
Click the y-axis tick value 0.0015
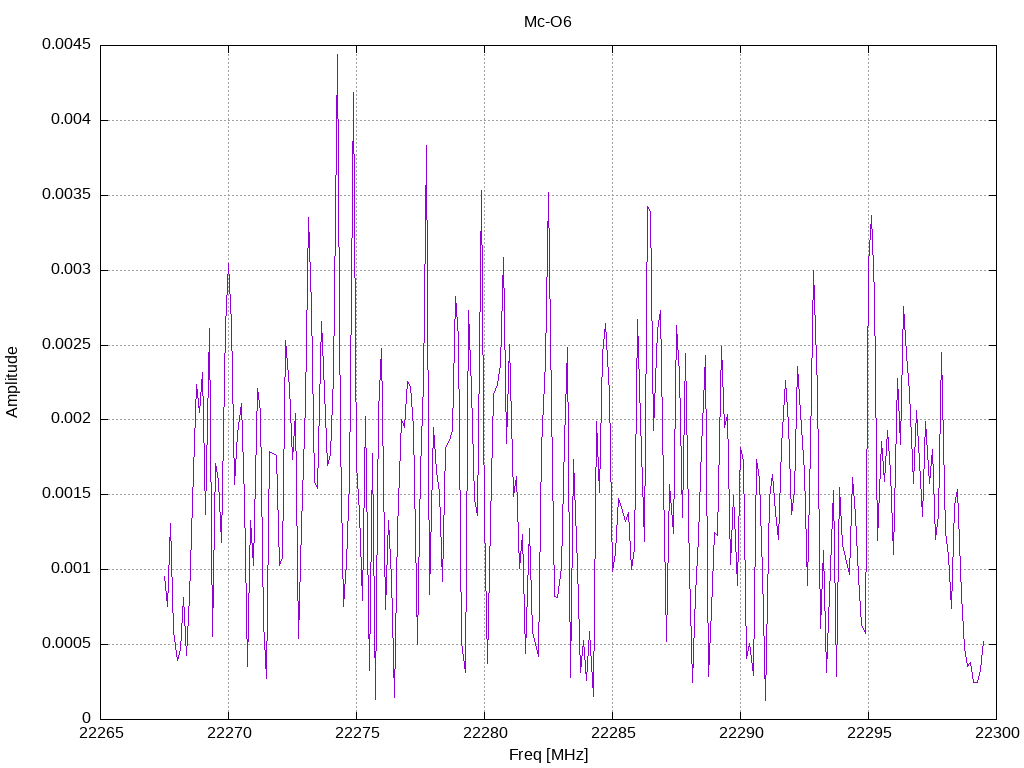tap(67, 494)
